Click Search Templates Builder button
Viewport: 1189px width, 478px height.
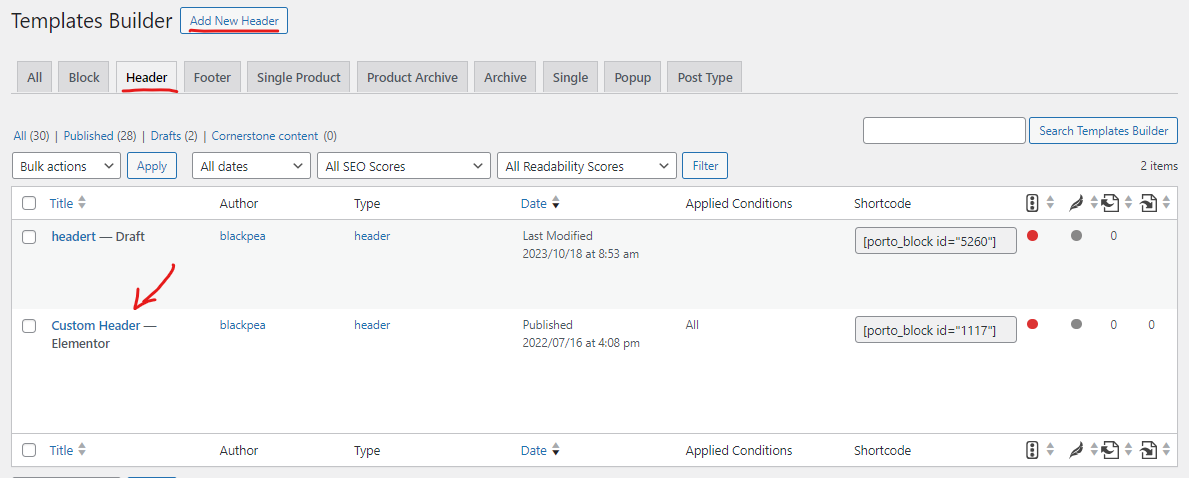(1103, 131)
